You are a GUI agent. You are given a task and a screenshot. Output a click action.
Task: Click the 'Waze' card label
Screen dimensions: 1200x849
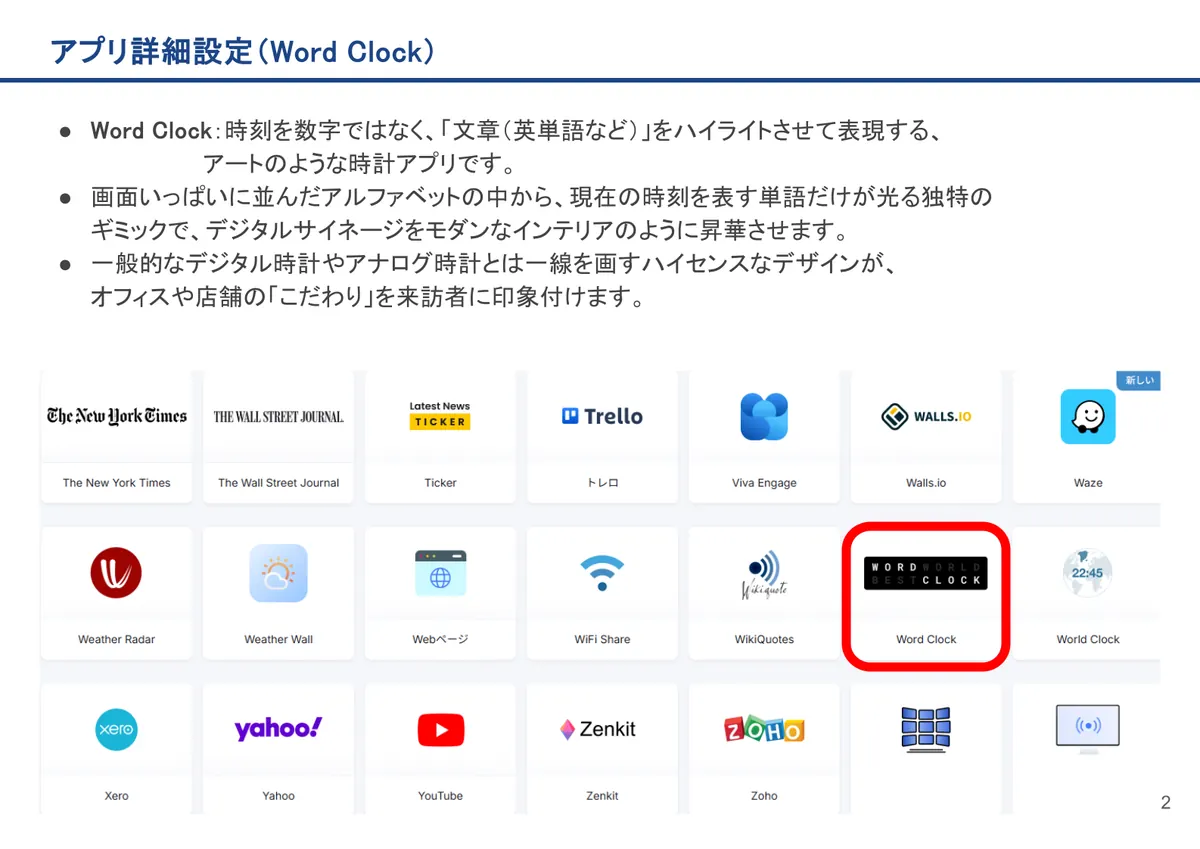pyautogui.click(x=1088, y=483)
